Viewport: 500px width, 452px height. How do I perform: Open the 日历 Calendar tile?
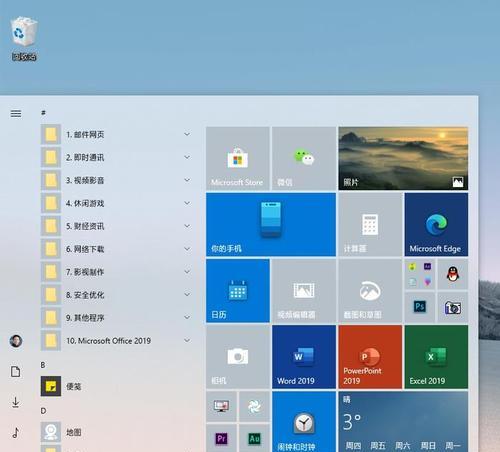tap(238, 291)
